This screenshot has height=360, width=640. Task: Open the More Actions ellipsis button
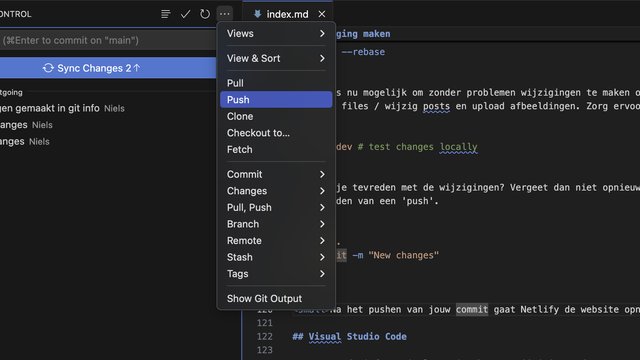pyautogui.click(x=224, y=14)
